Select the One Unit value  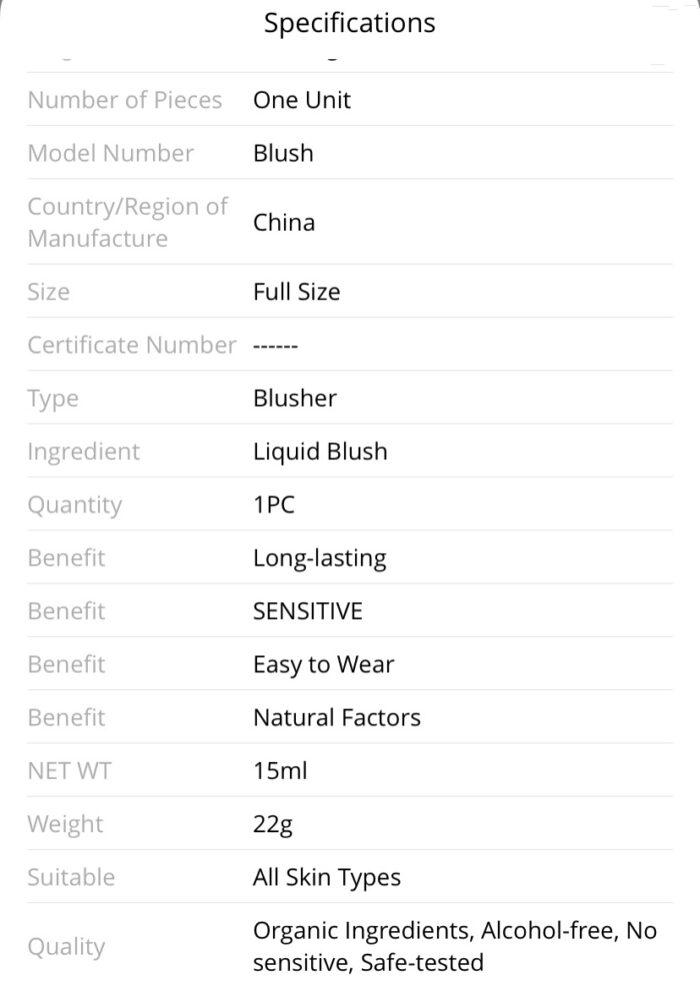pyautogui.click(x=302, y=100)
